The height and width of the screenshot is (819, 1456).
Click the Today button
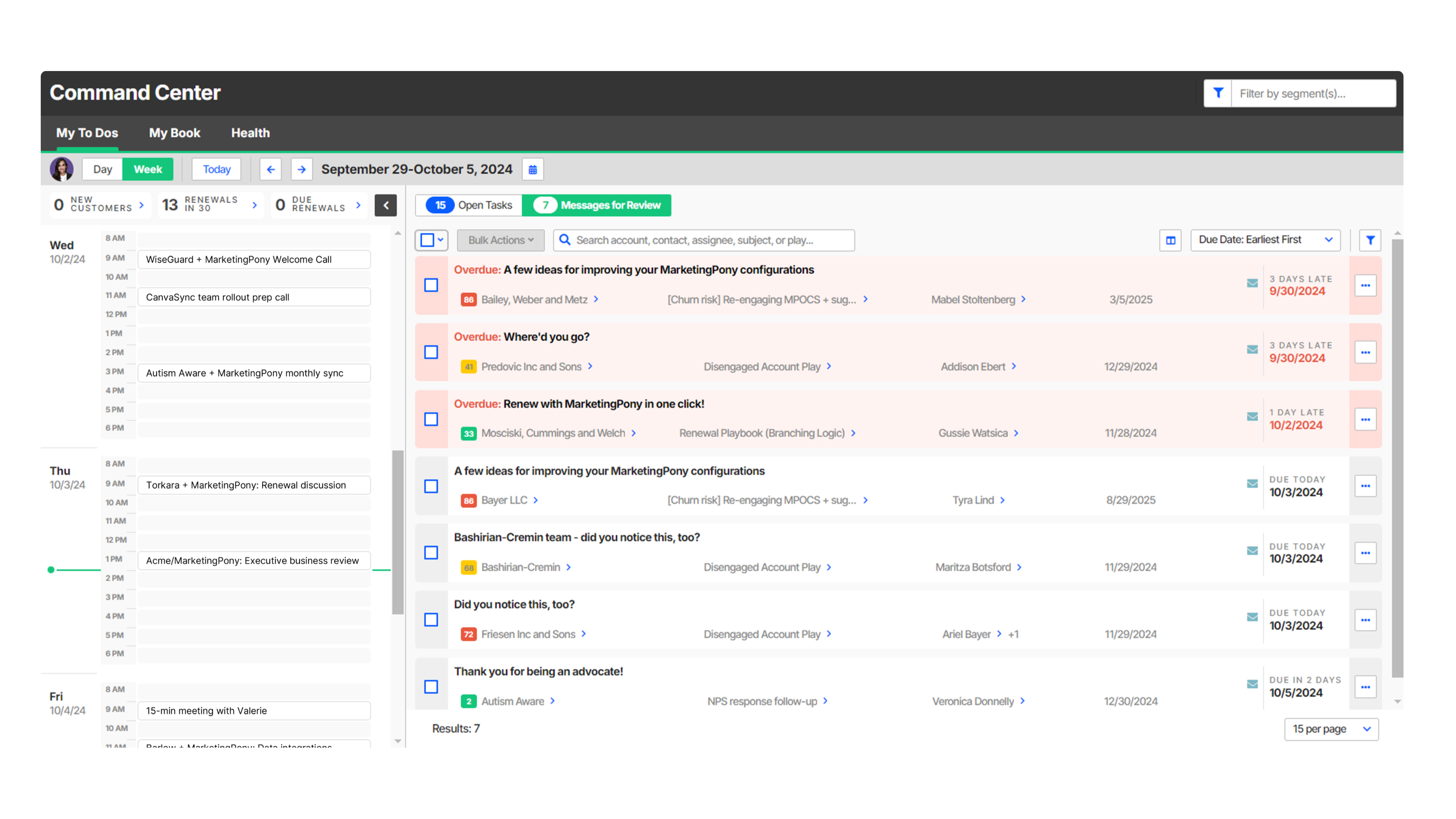coord(216,170)
